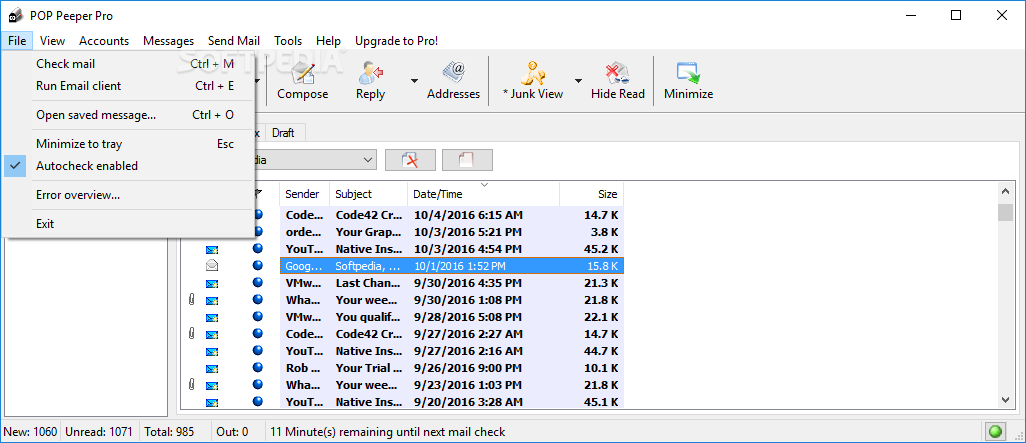This screenshot has height=443, width=1026.
Task: Click the Date/Time column sort header
Action: click(484, 194)
